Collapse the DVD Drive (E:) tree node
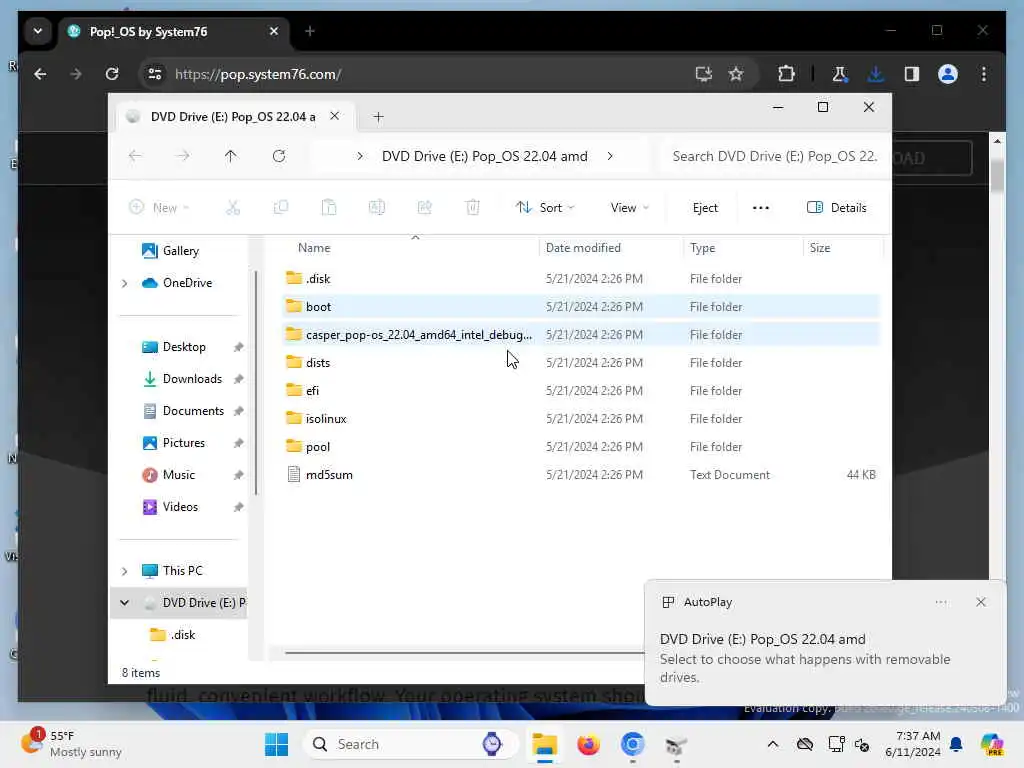The image size is (1024, 768). pyautogui.click(x=124, y=603)
